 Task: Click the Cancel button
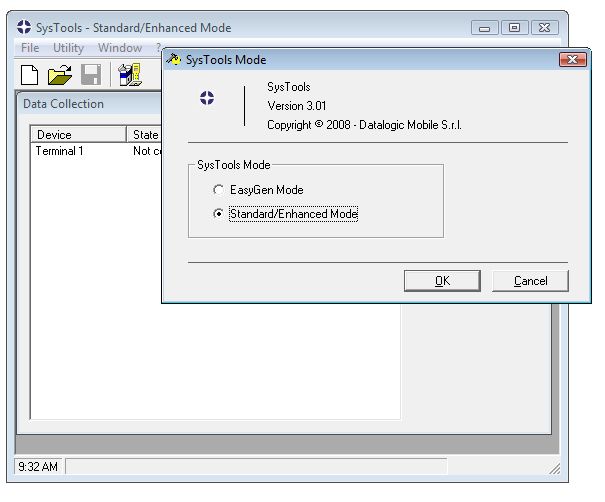coord(530,281)
